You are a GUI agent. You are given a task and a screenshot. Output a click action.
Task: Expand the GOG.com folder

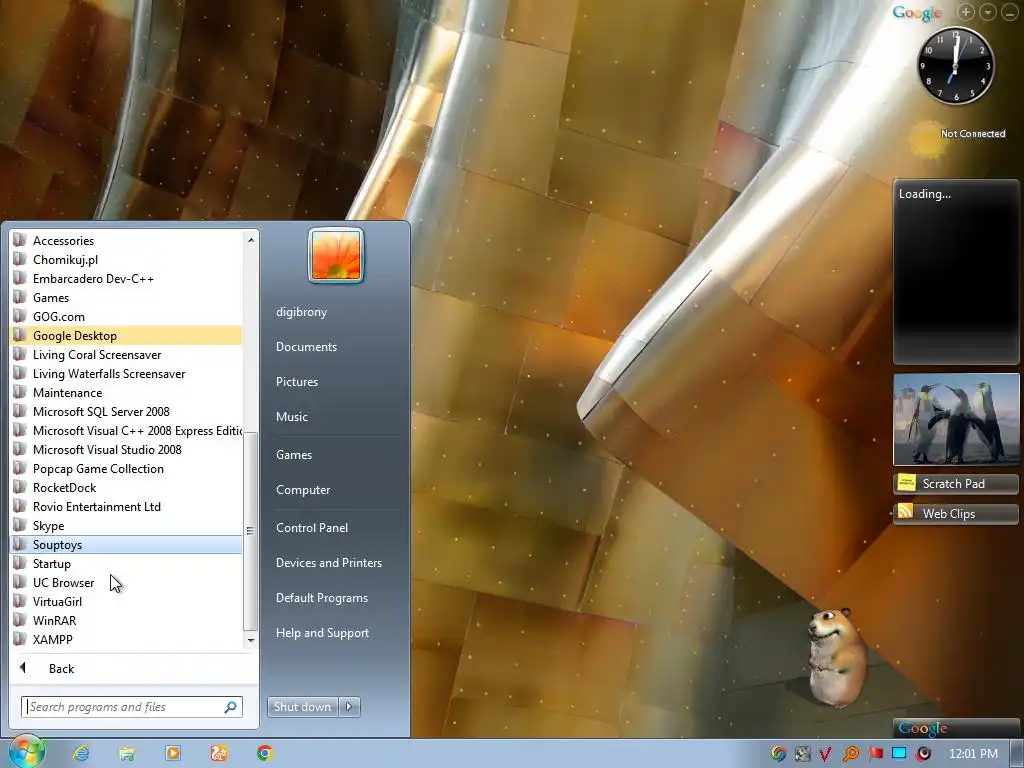[x=126, y=316]
